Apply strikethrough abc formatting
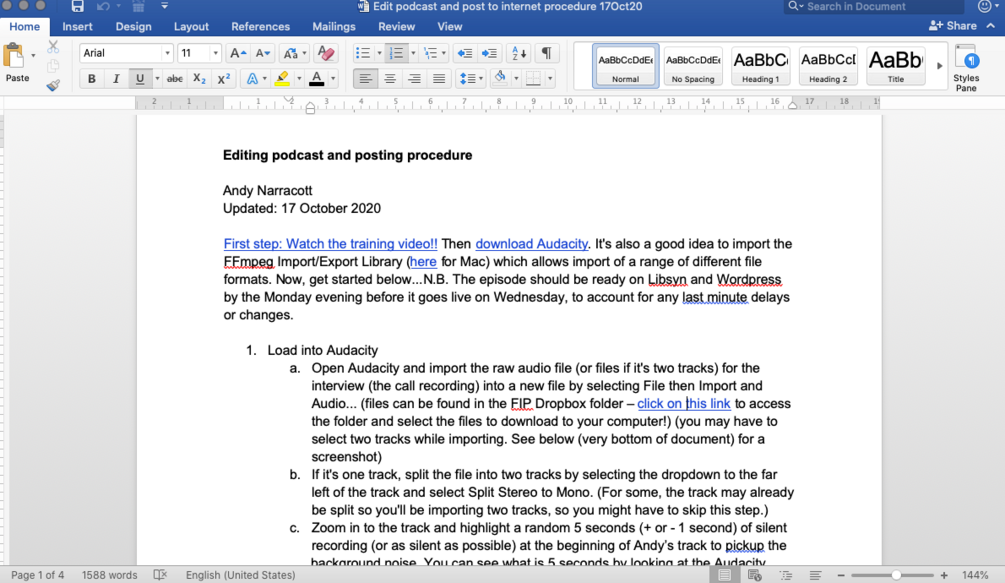This screenshot has width=1005, height=583. pyautogui.click(x=174, y=79)
